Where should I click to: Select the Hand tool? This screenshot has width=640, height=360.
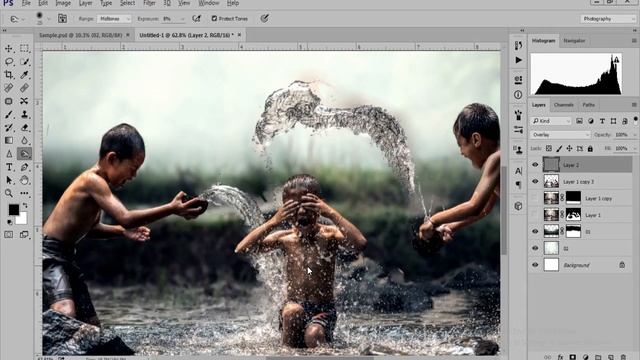tap(24, 180)
